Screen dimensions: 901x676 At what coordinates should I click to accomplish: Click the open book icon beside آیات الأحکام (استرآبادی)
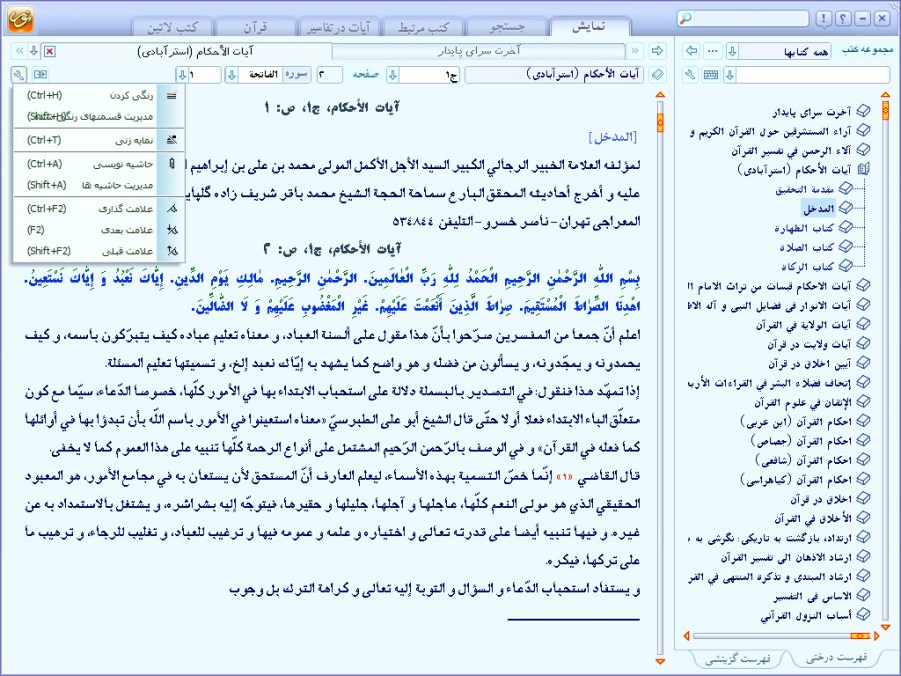click(863, 170)
